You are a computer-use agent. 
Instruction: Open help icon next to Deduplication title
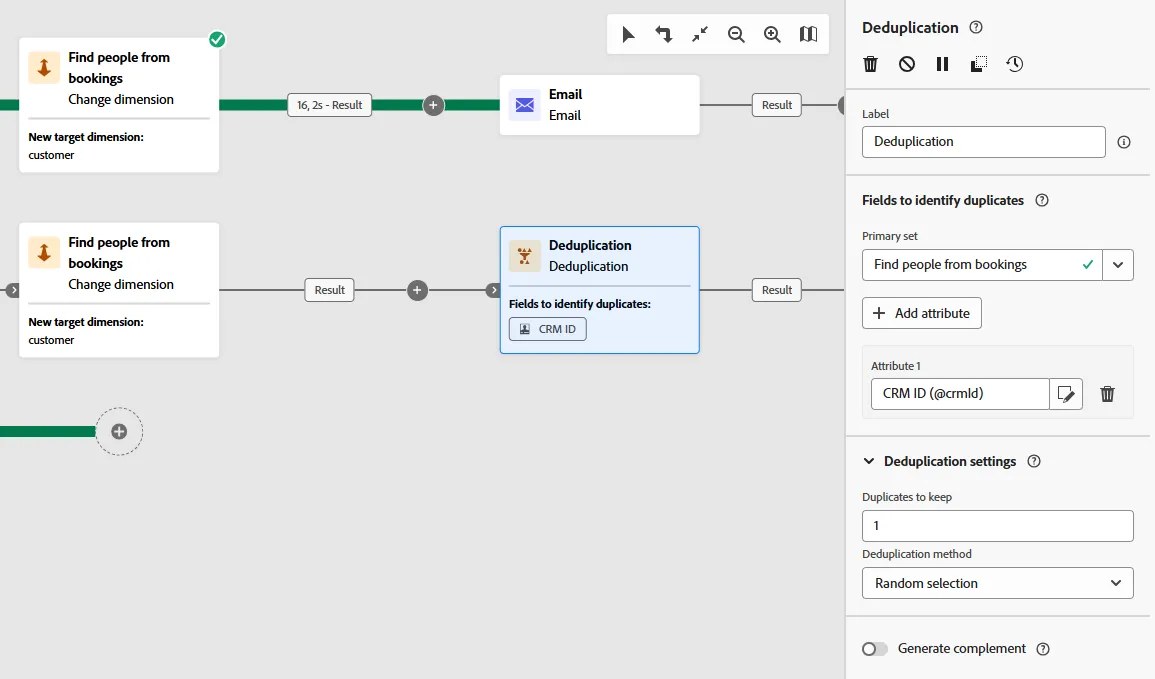(x=976, y=27)
